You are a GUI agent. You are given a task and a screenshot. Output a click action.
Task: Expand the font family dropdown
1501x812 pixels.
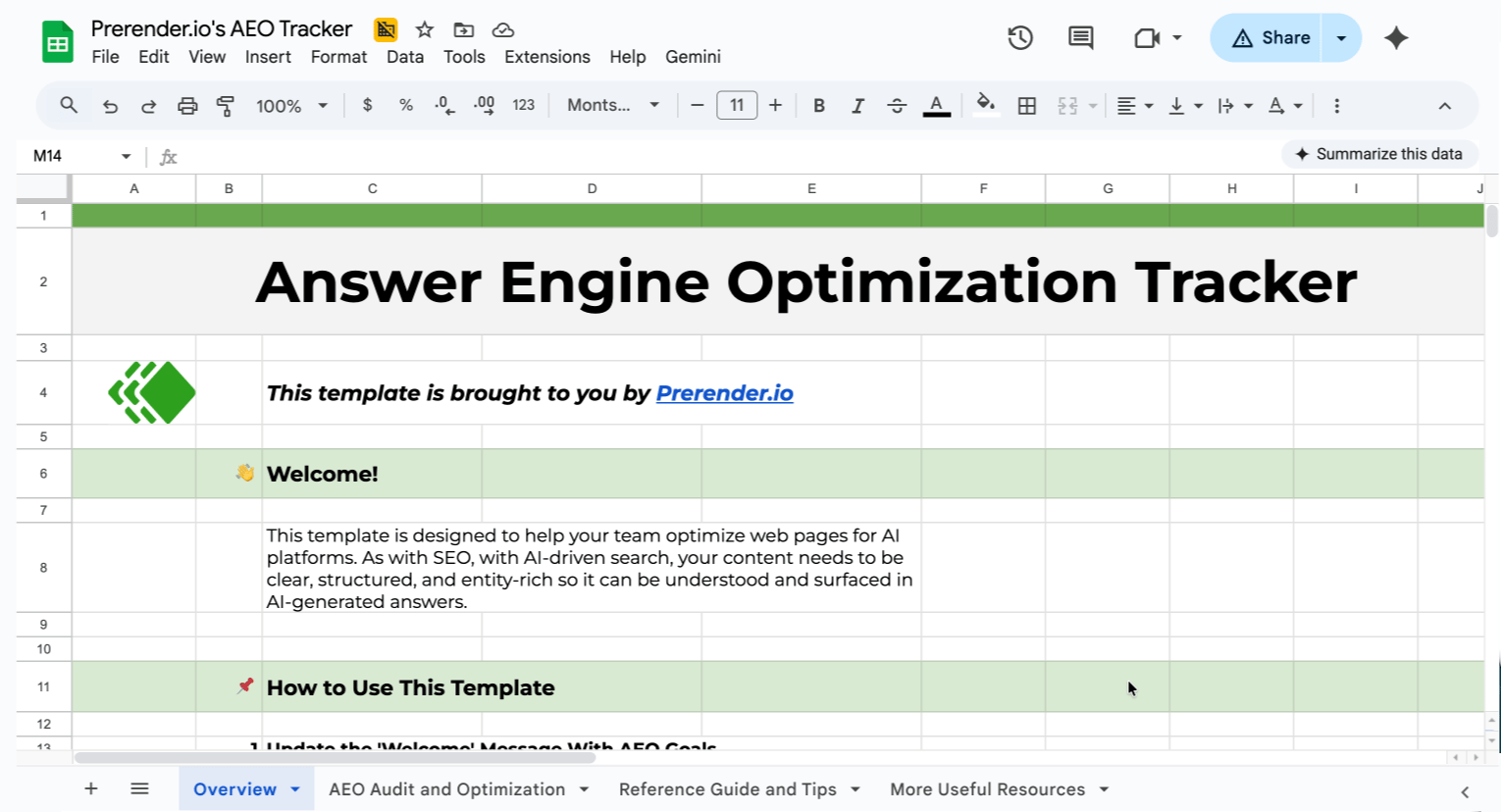click(x=613, y=106)
